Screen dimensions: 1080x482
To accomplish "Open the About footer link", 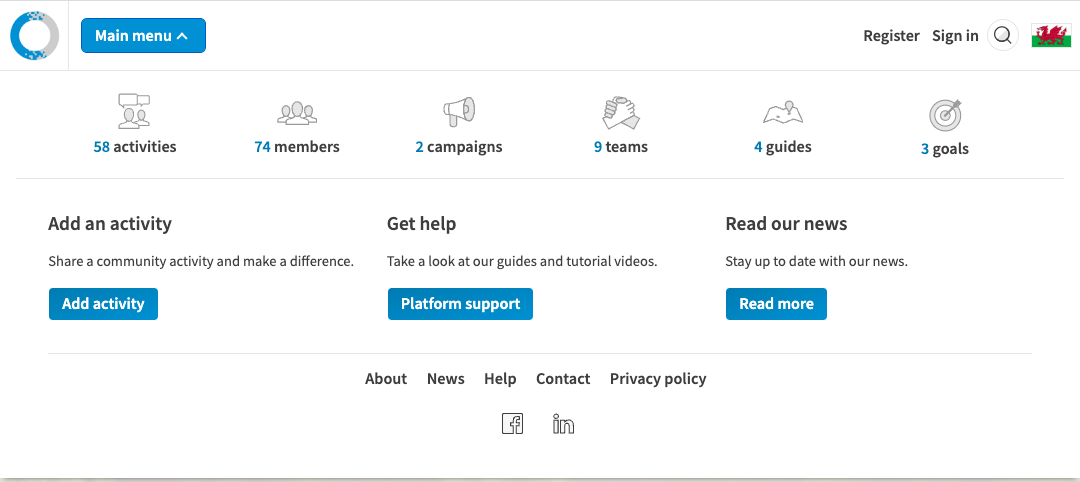I will point(386,379).
